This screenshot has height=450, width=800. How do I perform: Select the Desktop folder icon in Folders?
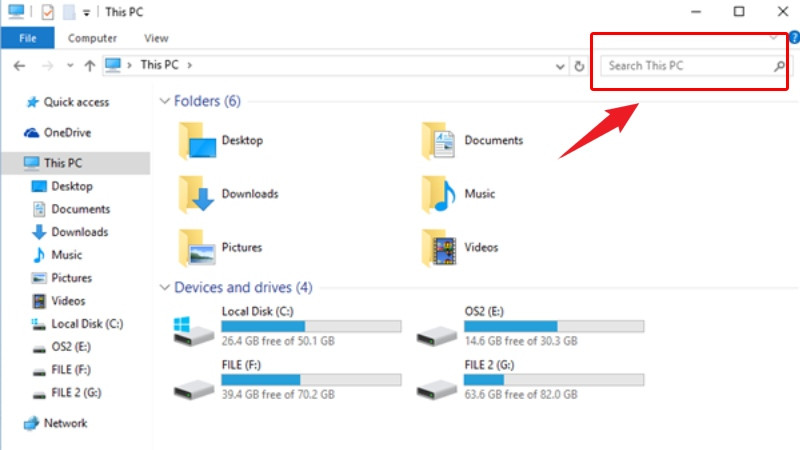197,141
